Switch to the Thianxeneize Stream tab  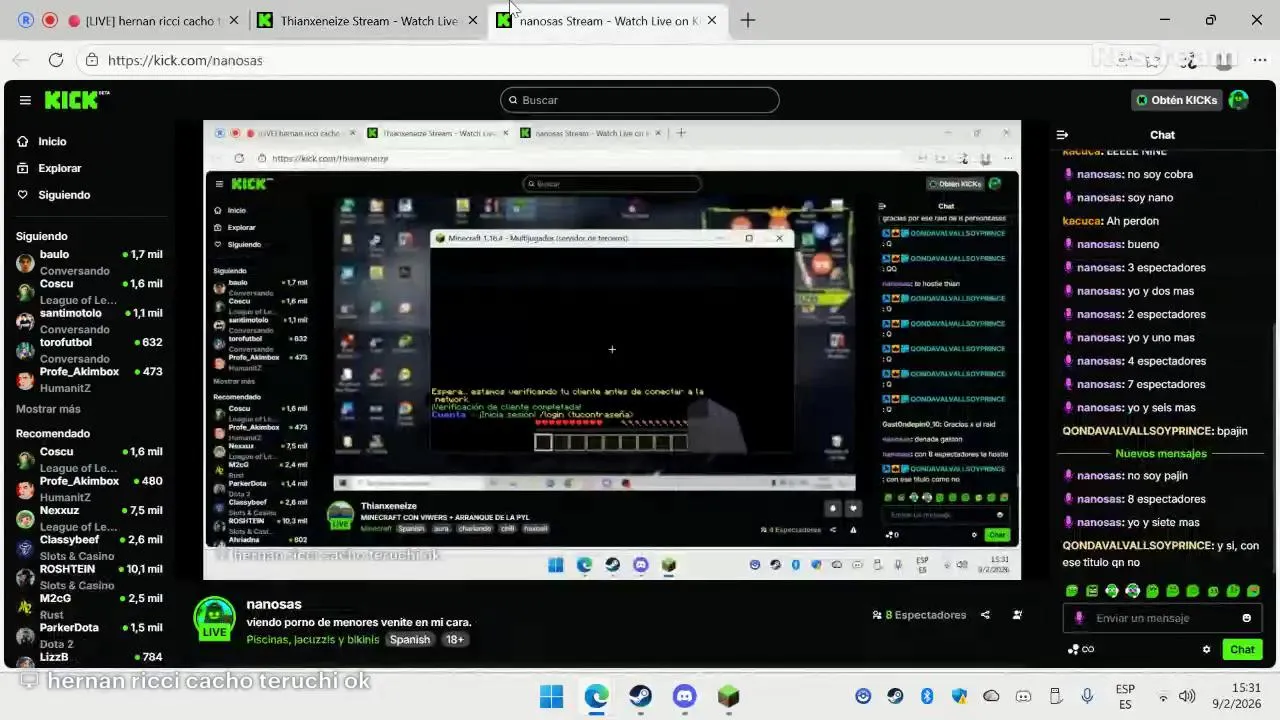pyautogui.click(x=369, y=20)
